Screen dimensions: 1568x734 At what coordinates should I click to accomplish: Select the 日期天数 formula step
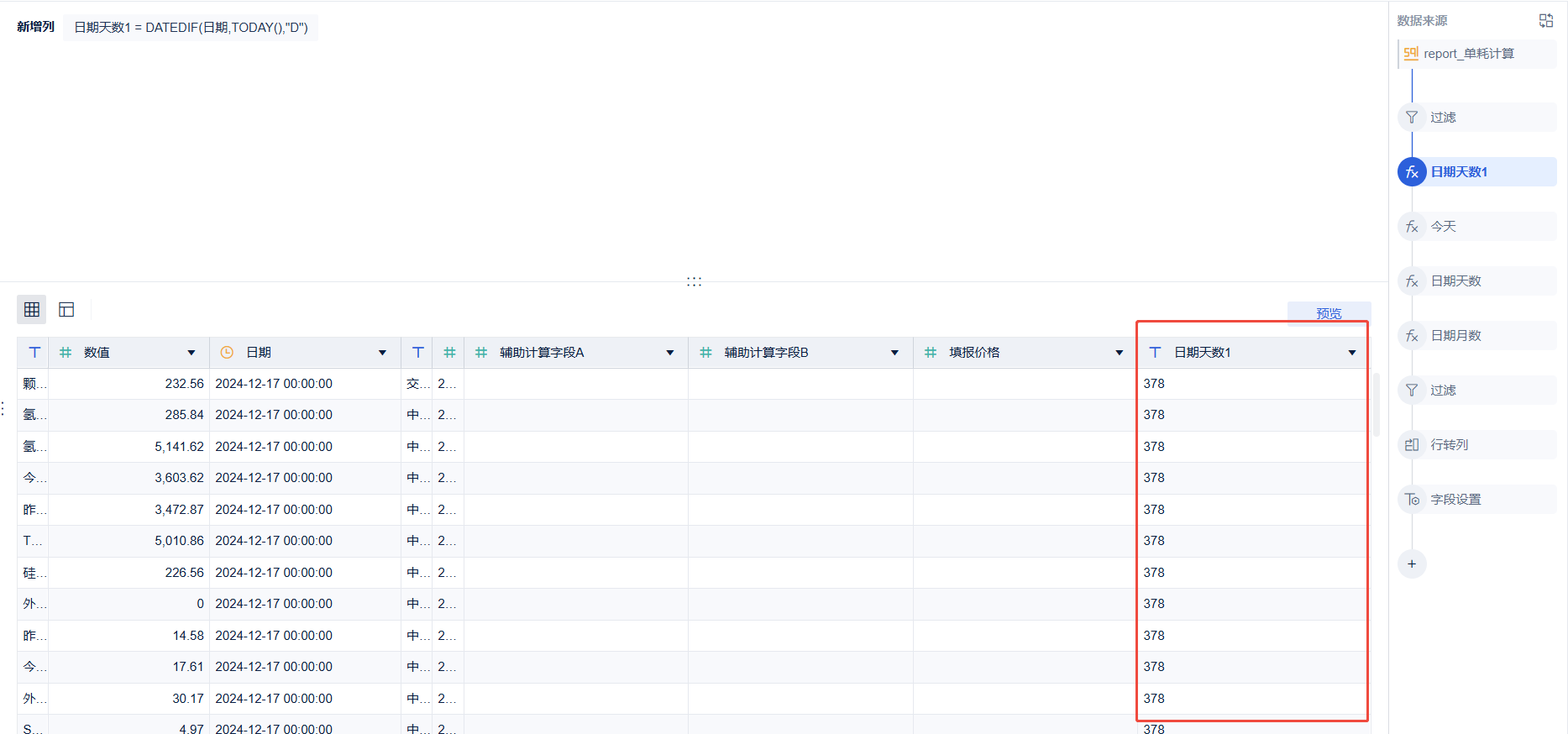1476,281
